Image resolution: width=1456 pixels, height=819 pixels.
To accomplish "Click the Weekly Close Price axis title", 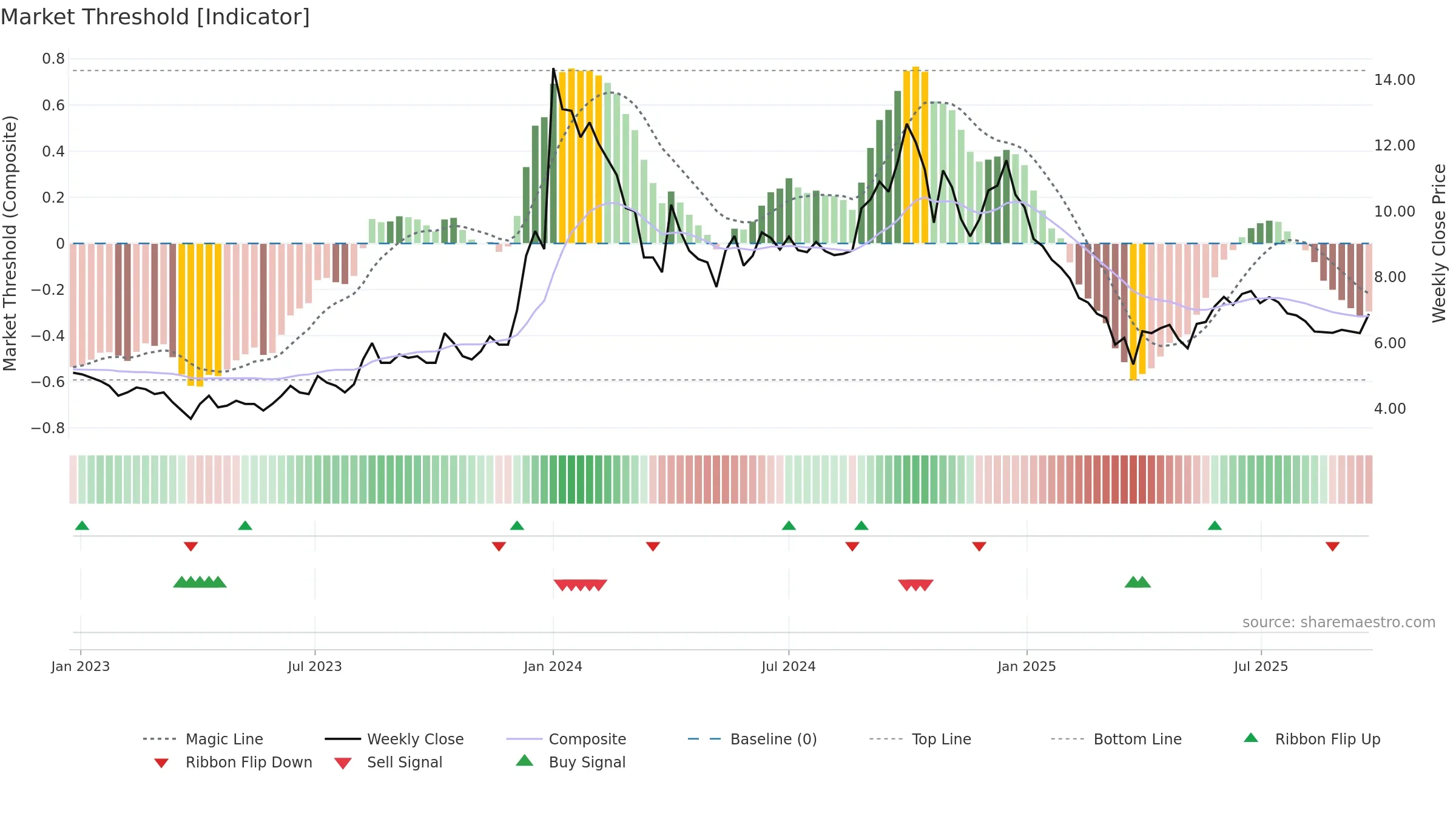I will coord(1439,243).
